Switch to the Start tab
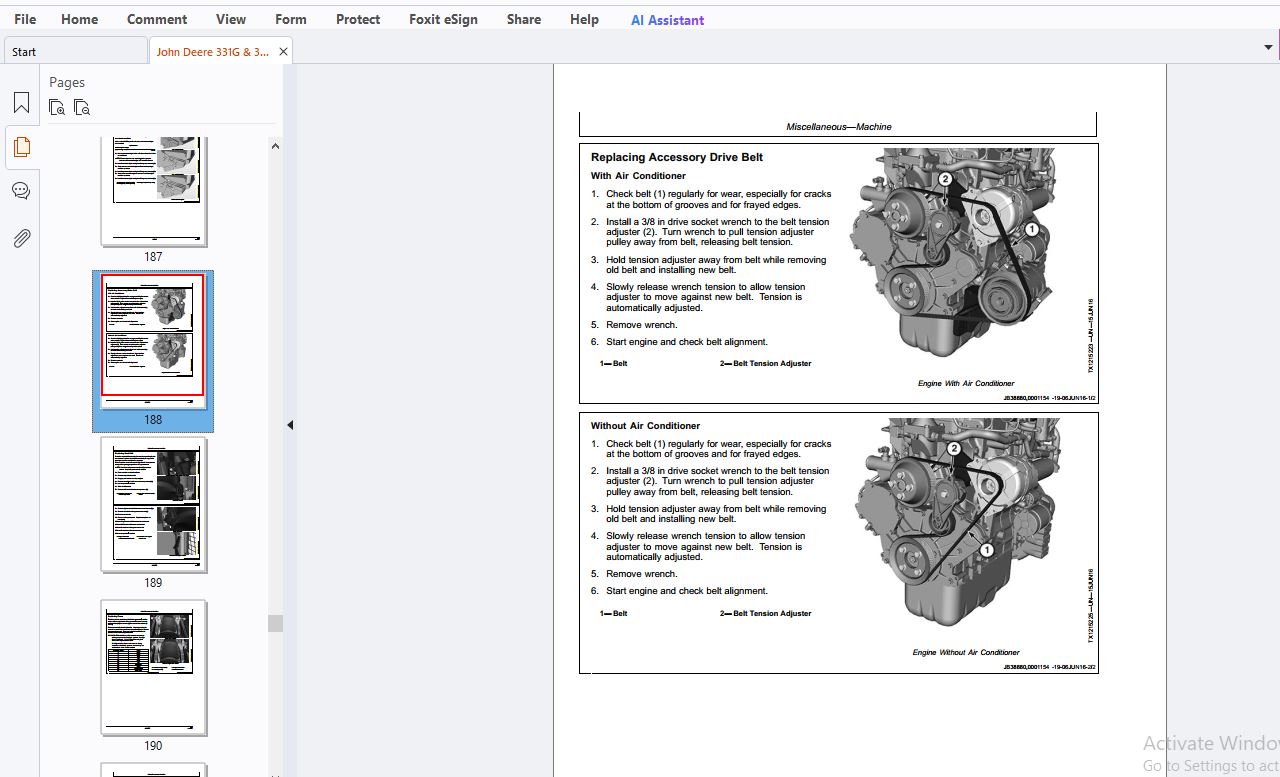 pyautogui.click(x=76, y=52)
